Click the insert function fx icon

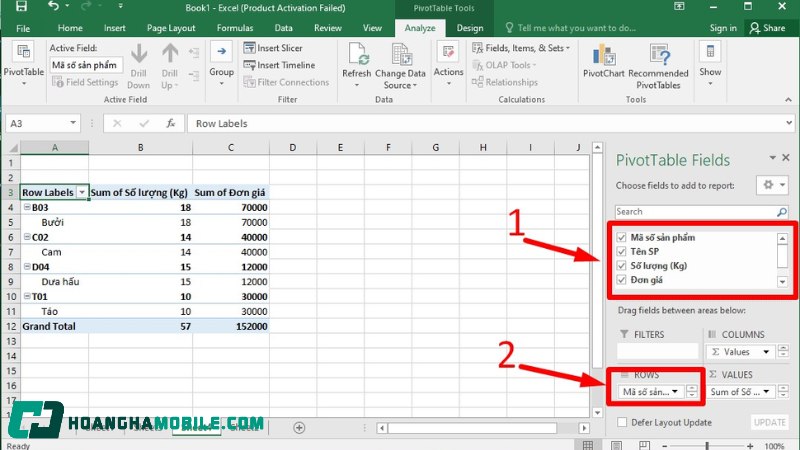(170, 123)
